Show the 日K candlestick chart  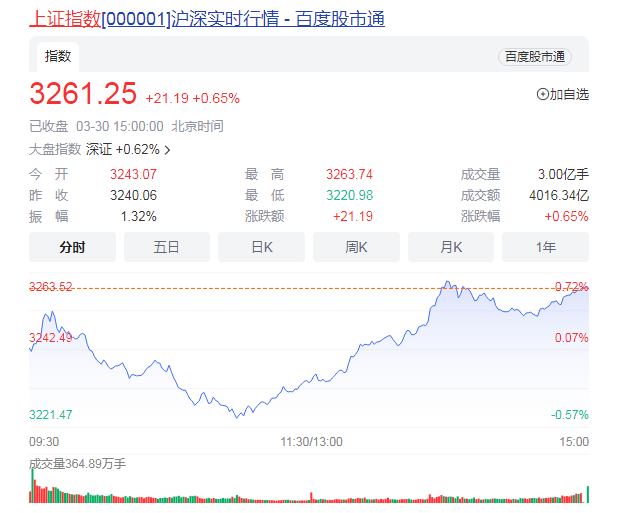pyautogui.click(x=262, y=247)
